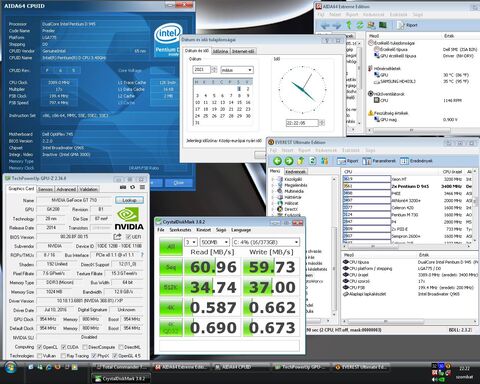Click the green back arrow in EVEREST toolbar
Image resolution: width=480 pixels, height=384 pixels.
[x=277, y=161]
